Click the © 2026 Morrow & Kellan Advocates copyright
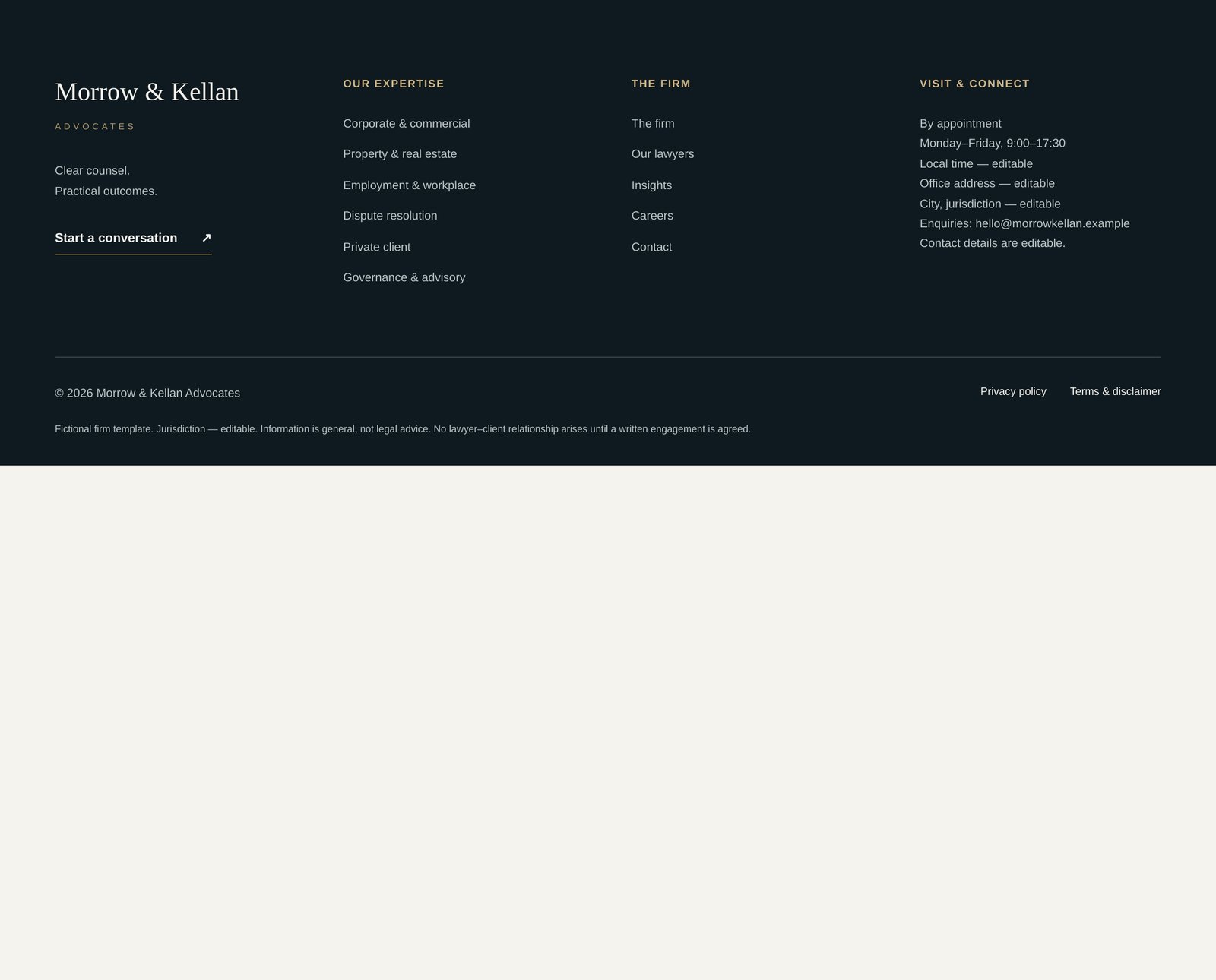The width and height of the screenshot is (1216, 980). click(x=147, y=393)
